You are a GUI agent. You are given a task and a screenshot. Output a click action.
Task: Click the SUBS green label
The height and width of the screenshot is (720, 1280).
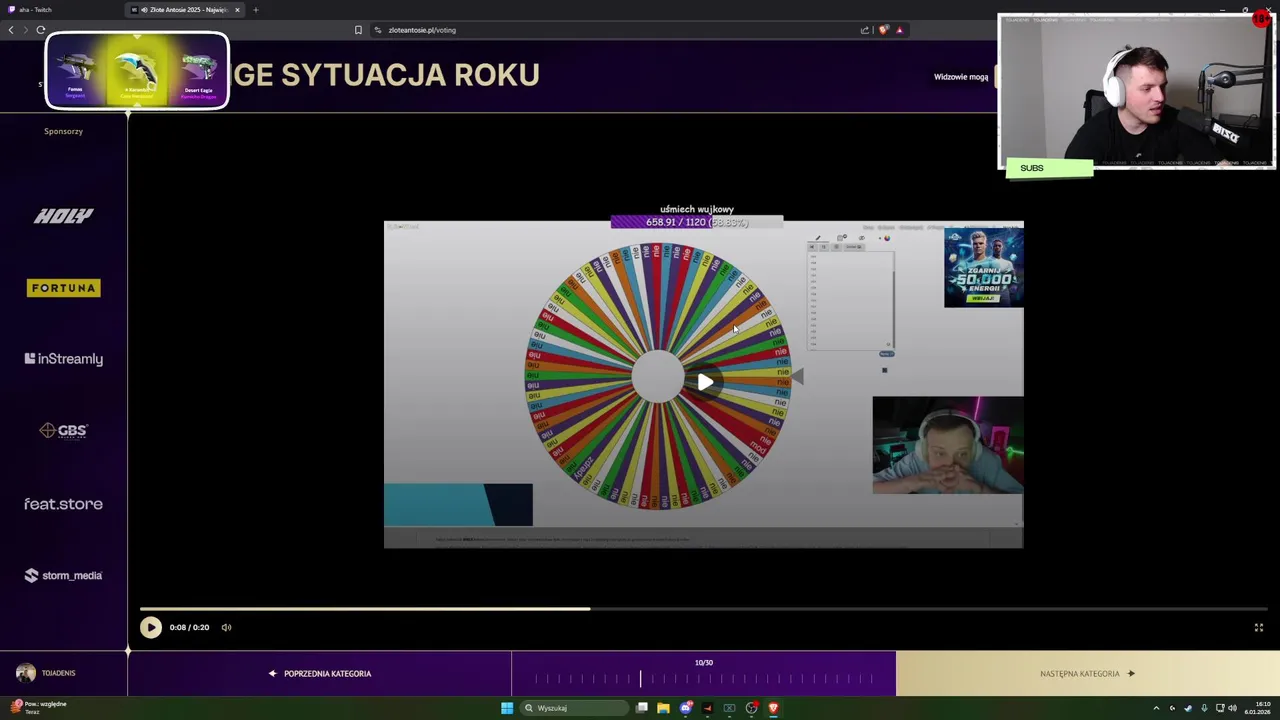[1049, 168]
